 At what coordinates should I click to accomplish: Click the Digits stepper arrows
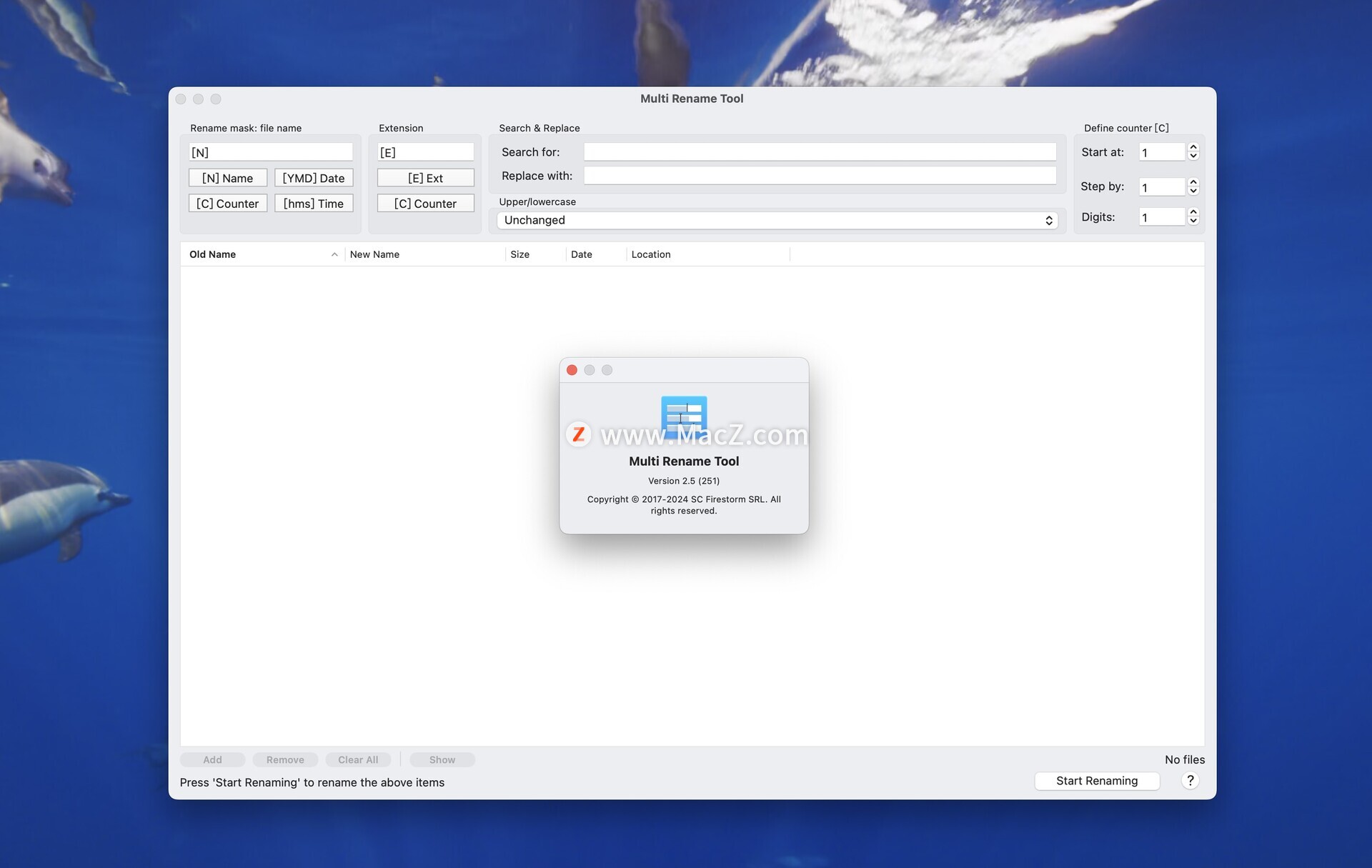point(1193,216)
